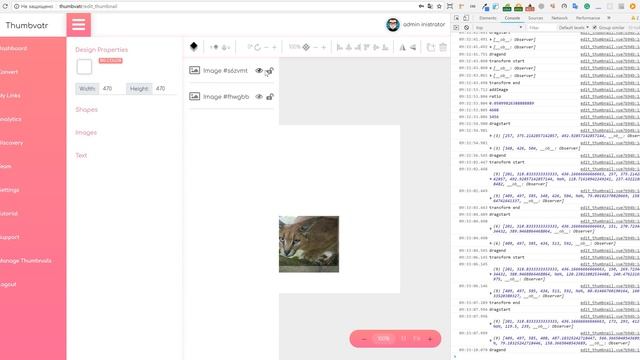
Task: Click the duplicate layer icon in toolbar
Action: [x=431, y=47]
